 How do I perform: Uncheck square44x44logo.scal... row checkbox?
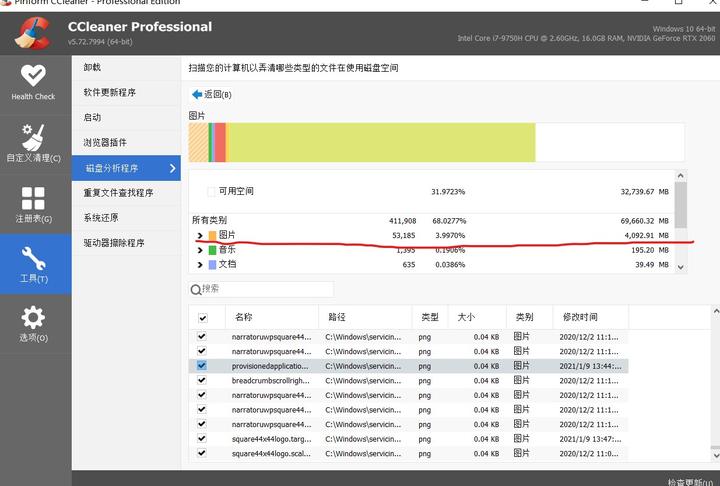pyautogui.click(x=202, y=453)
